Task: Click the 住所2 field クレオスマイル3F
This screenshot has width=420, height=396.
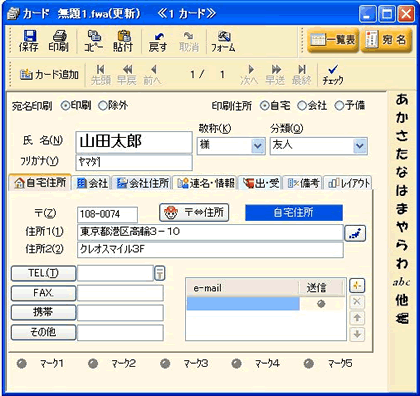Action: (x=210, y=250)
